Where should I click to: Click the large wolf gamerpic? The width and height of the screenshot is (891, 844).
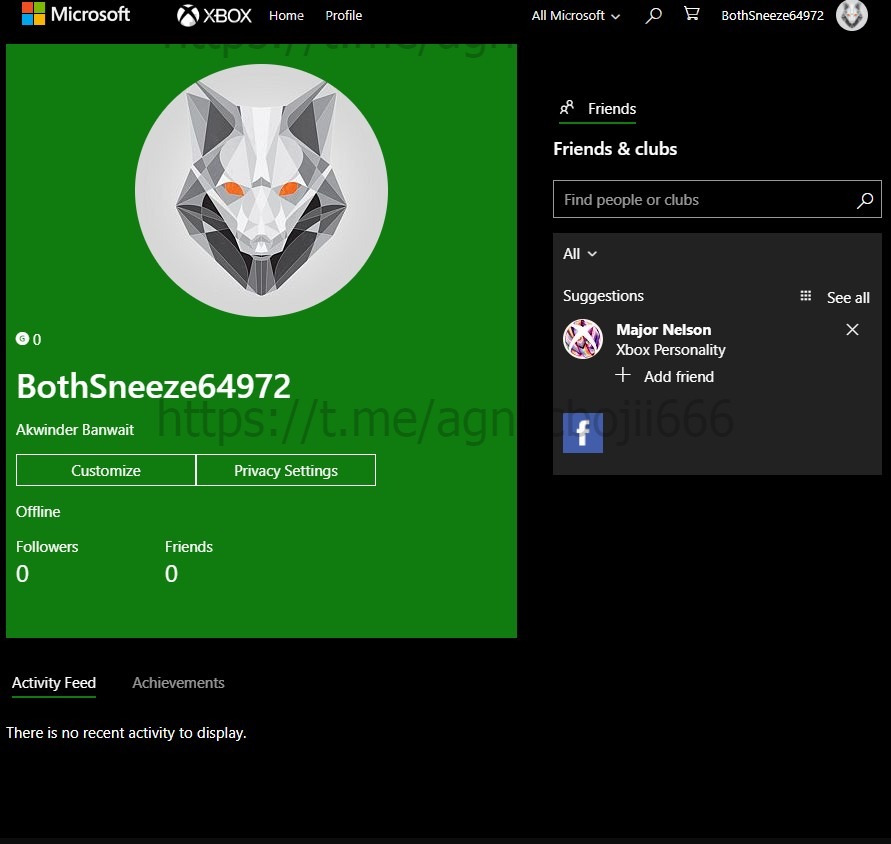tap(261, 190)
